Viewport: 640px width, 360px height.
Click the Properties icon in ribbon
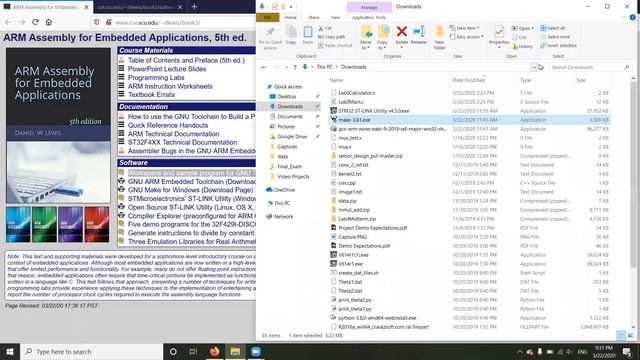[x=499, y=32]
